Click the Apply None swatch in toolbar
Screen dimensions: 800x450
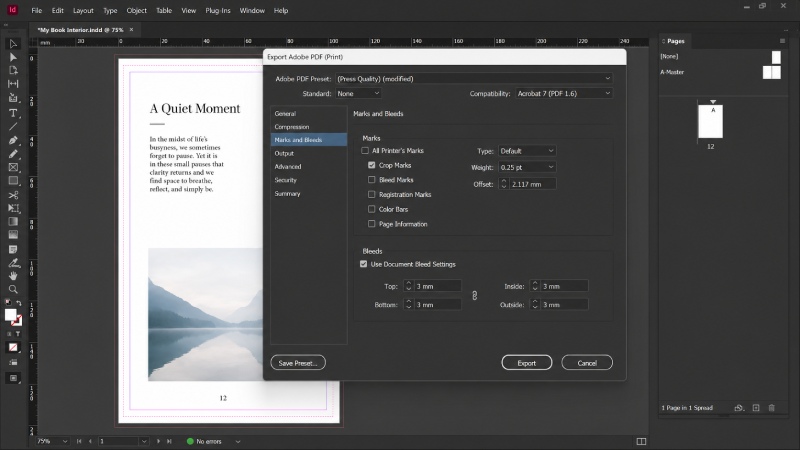click(13, 347)
